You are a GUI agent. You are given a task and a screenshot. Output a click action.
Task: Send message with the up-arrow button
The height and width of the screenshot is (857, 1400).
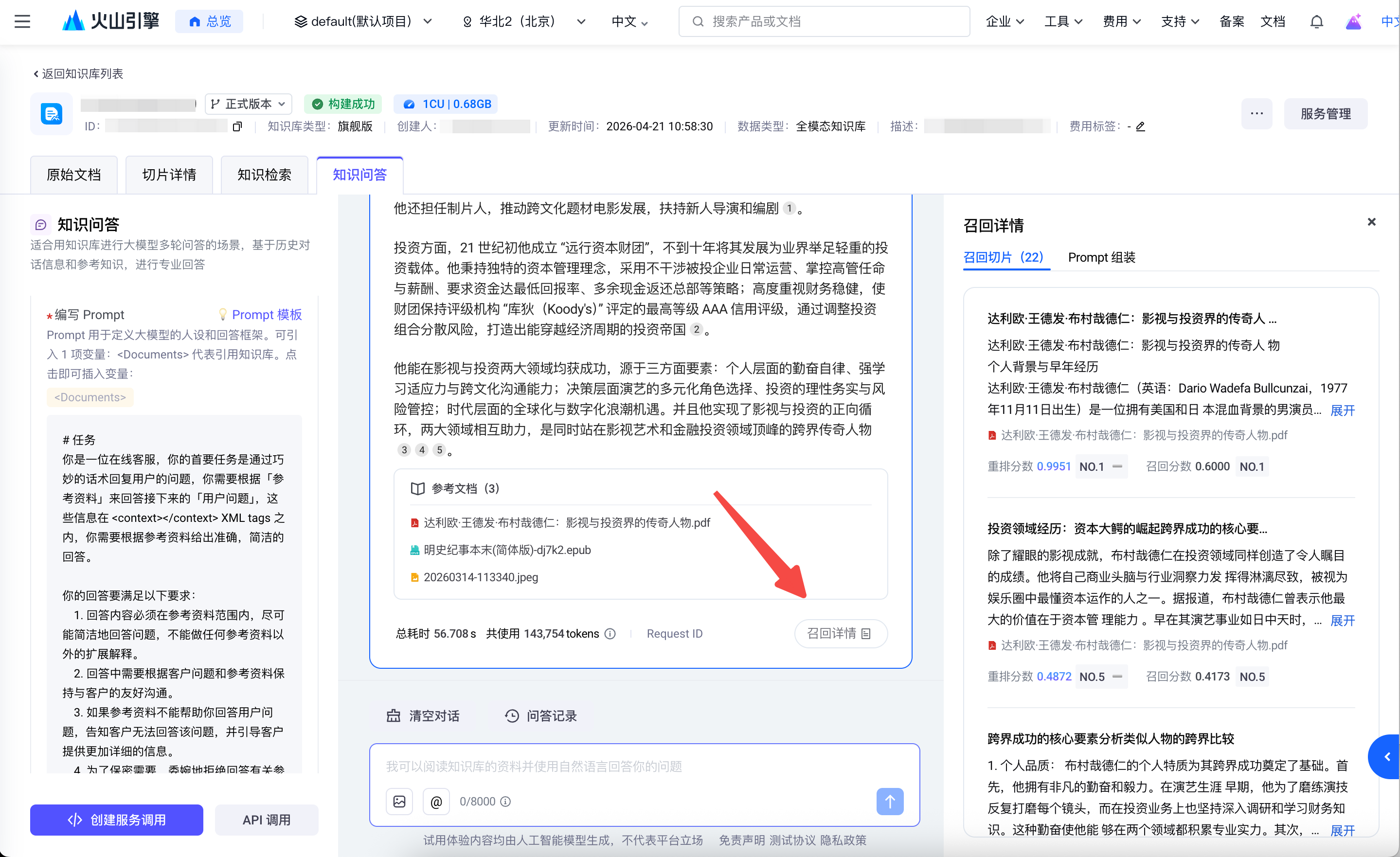[x=889, y=802]
